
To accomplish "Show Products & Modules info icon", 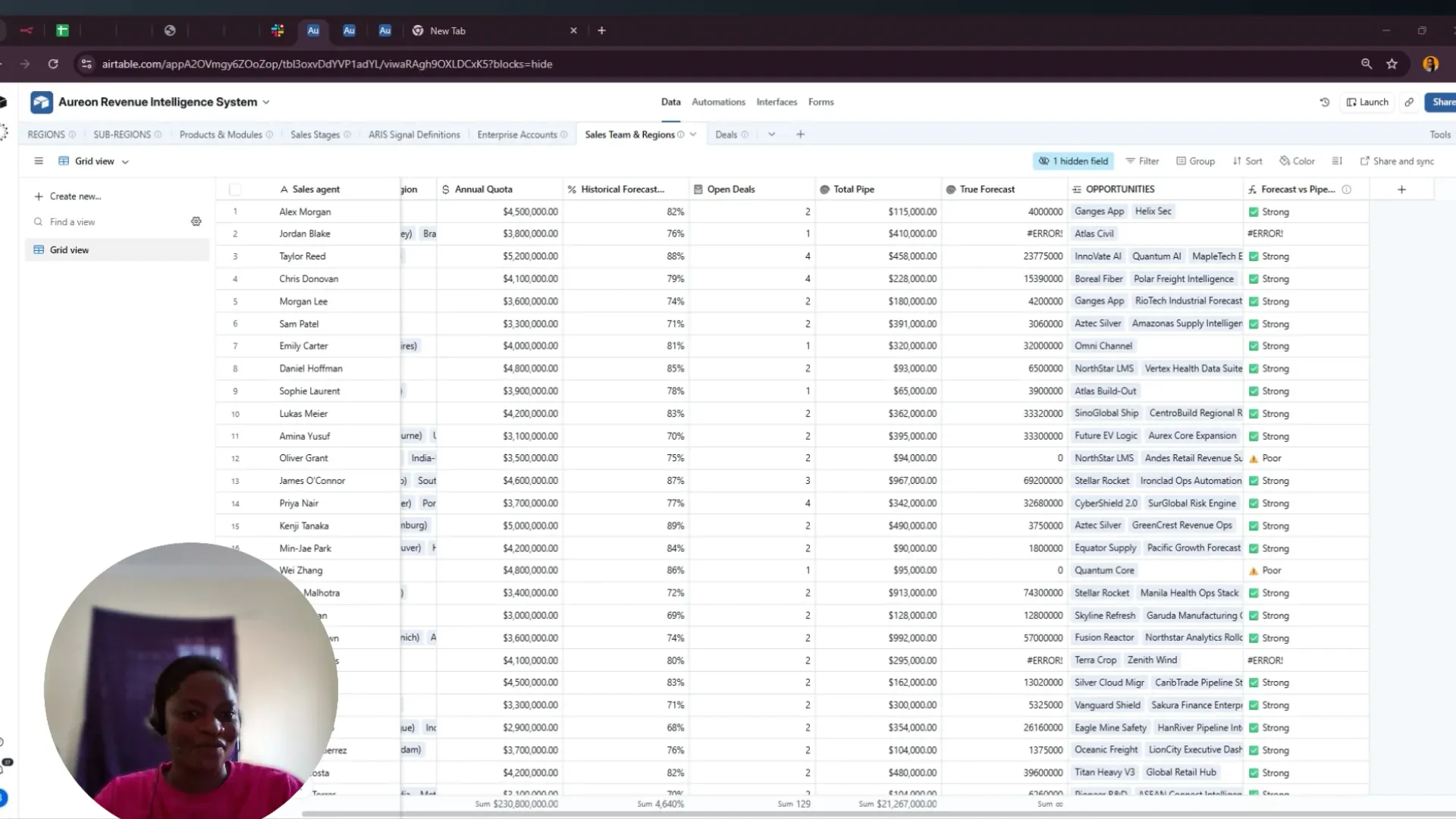I will coord(269,134).
